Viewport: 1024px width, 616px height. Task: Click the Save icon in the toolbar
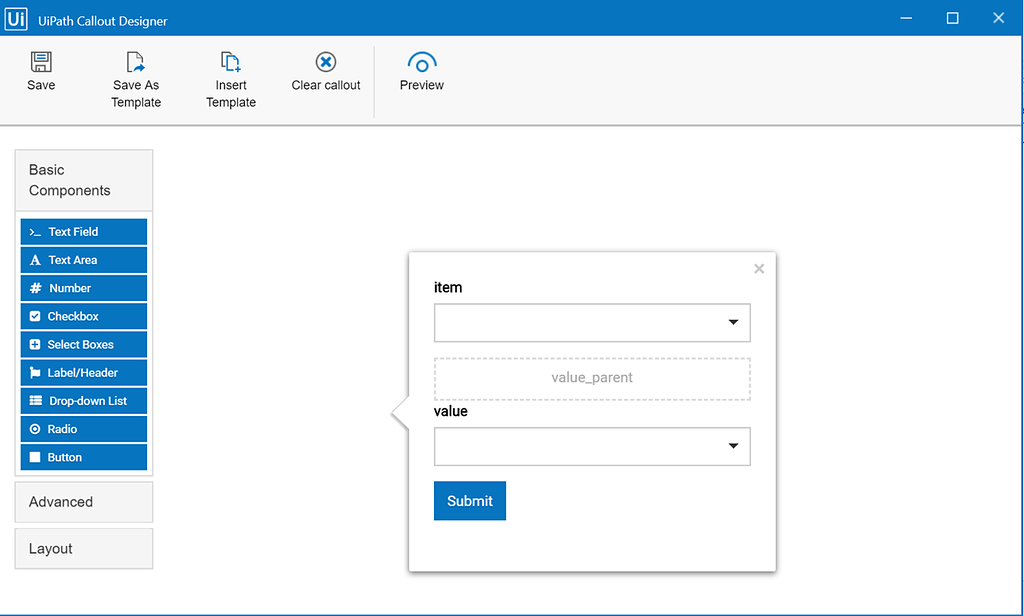pos(41,62)
